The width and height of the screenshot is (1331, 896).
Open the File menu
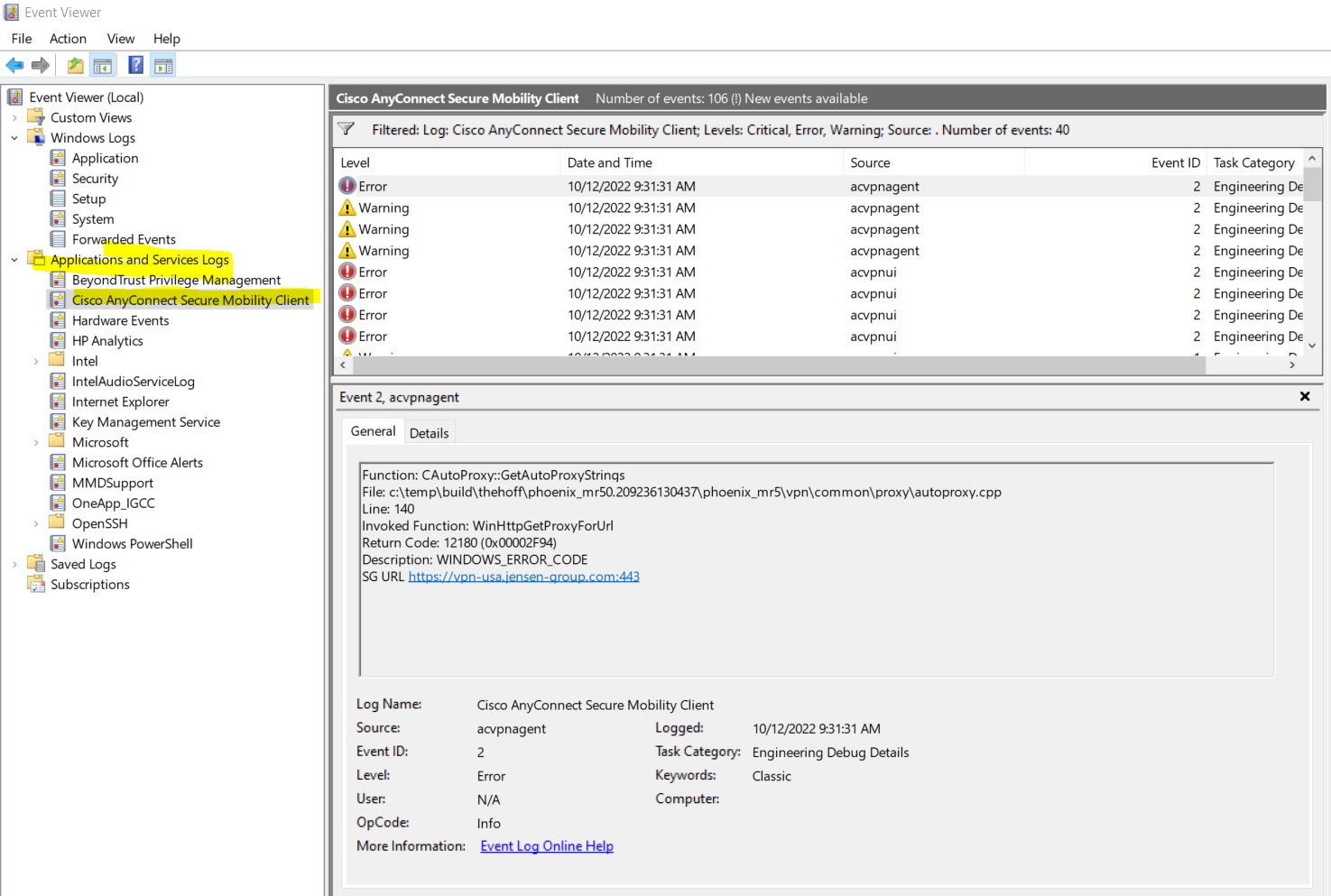pos(22,39)
